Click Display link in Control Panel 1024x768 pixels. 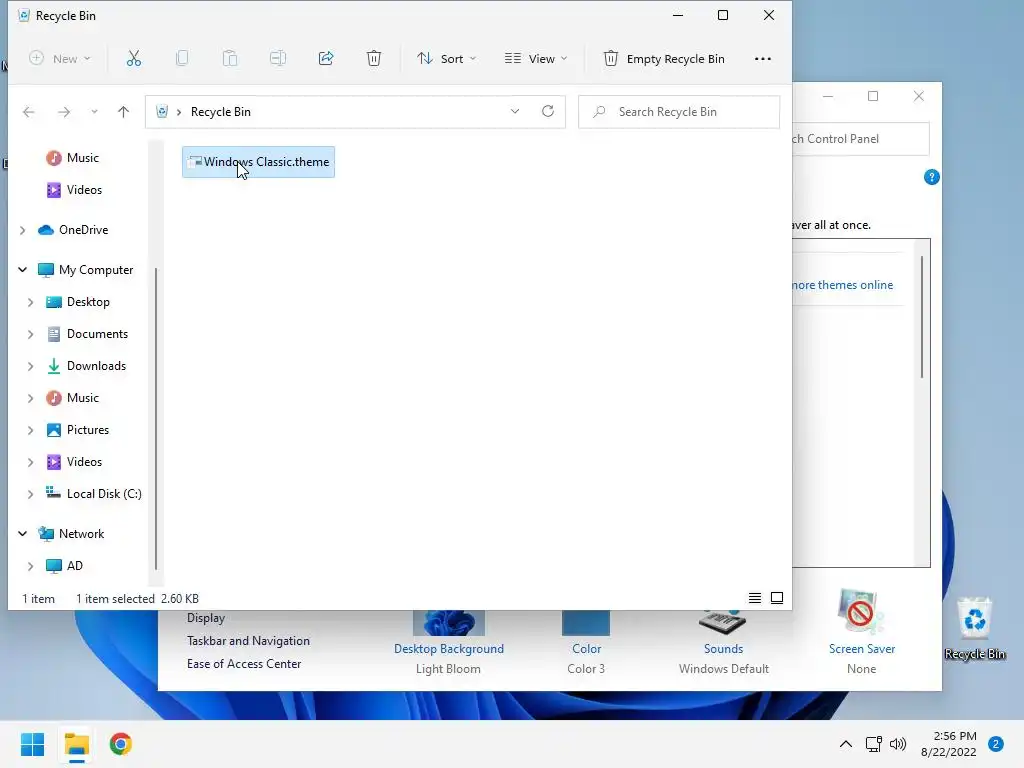[x=206, y=618]
